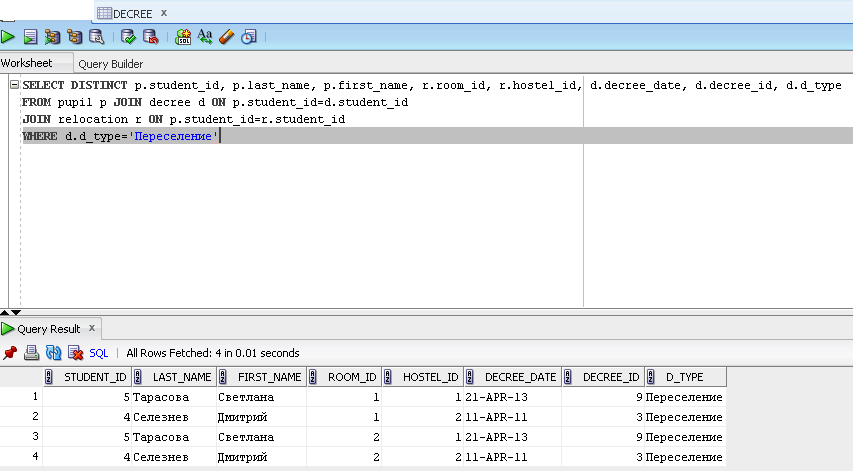This screenshot has height=471, width=853.
Task: Click the DECREE_DATE column header label
Action: pos(521,377)
